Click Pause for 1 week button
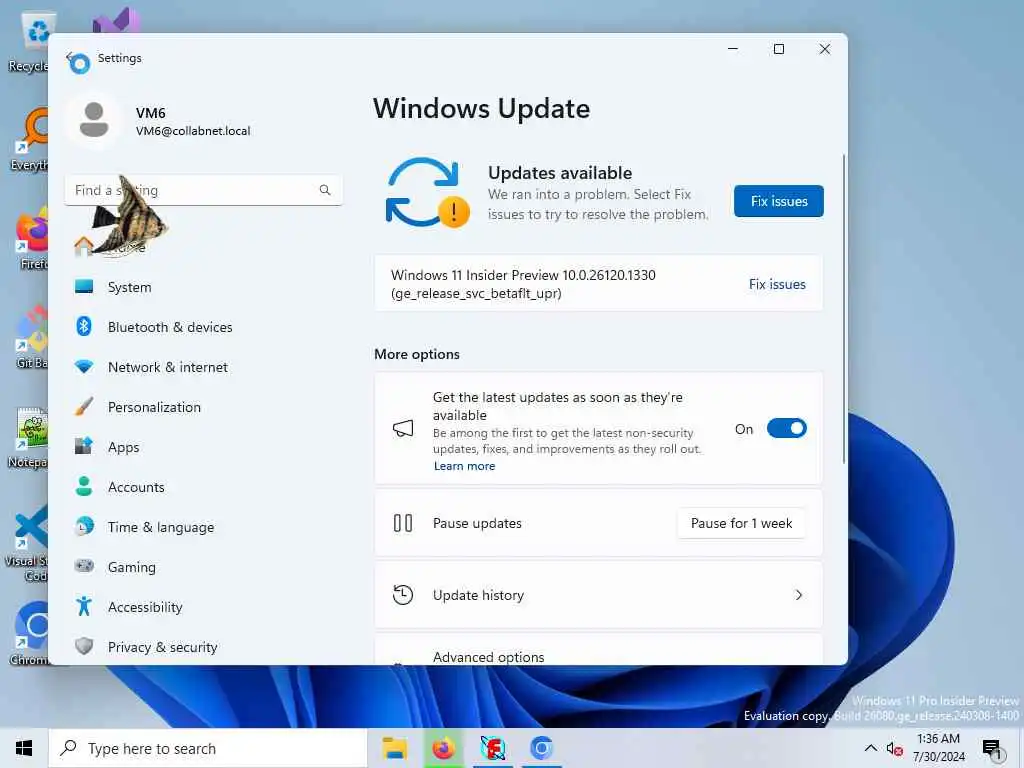Viewport: 1024px width, 768px height. [741, 523]
